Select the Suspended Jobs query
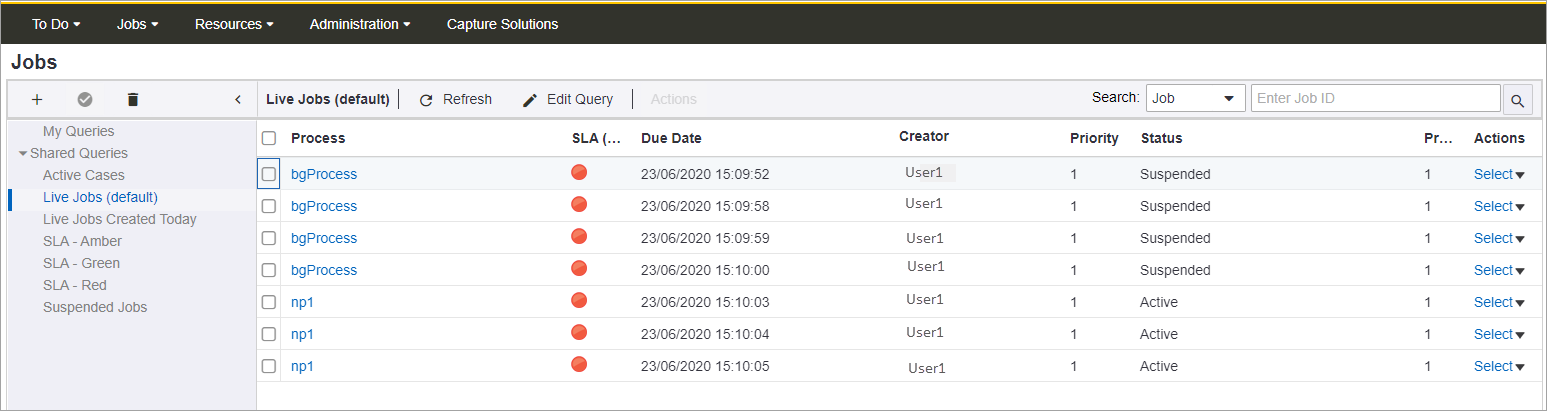The image size is (1547, 411). coord(95,307)
